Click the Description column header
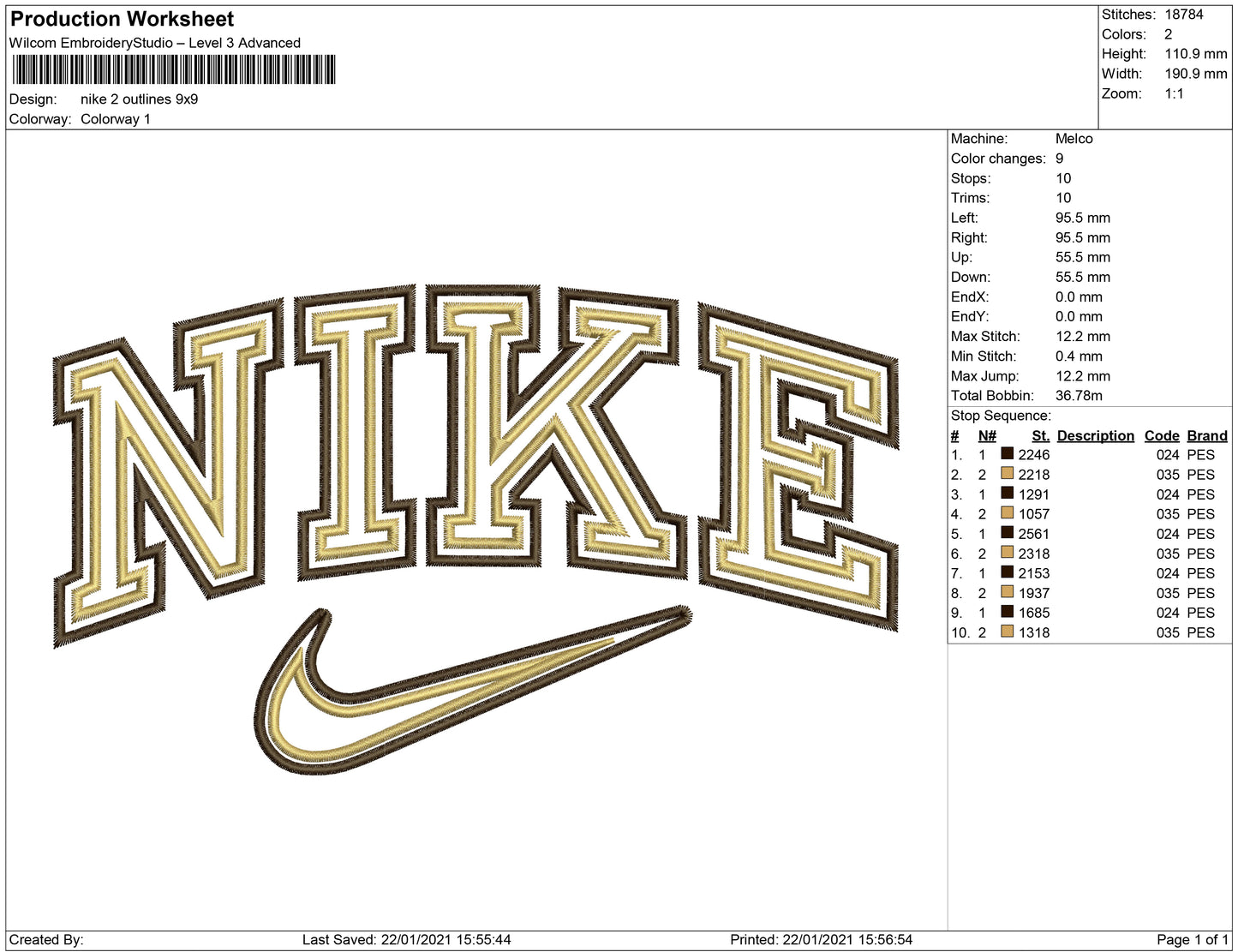The width and height of the screenshot is (1238, 952). click(1096, 435)
